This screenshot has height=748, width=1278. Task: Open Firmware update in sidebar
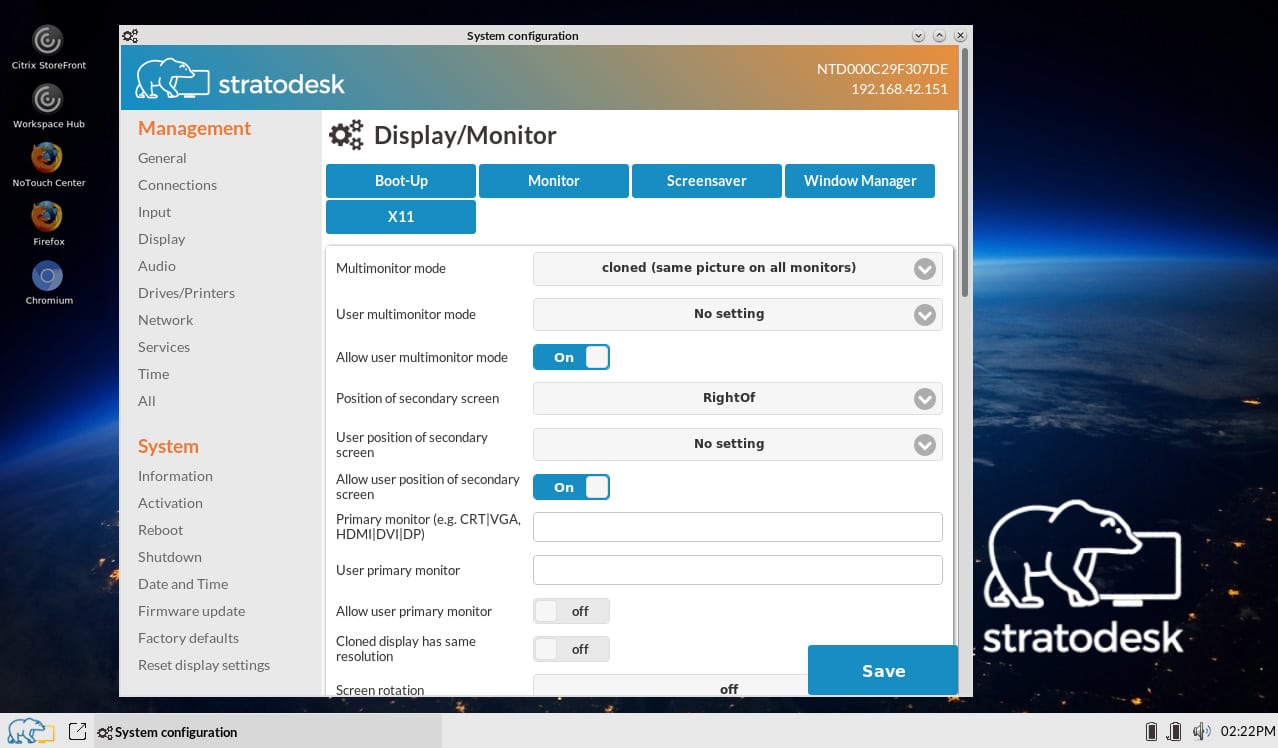coord(191,611)
